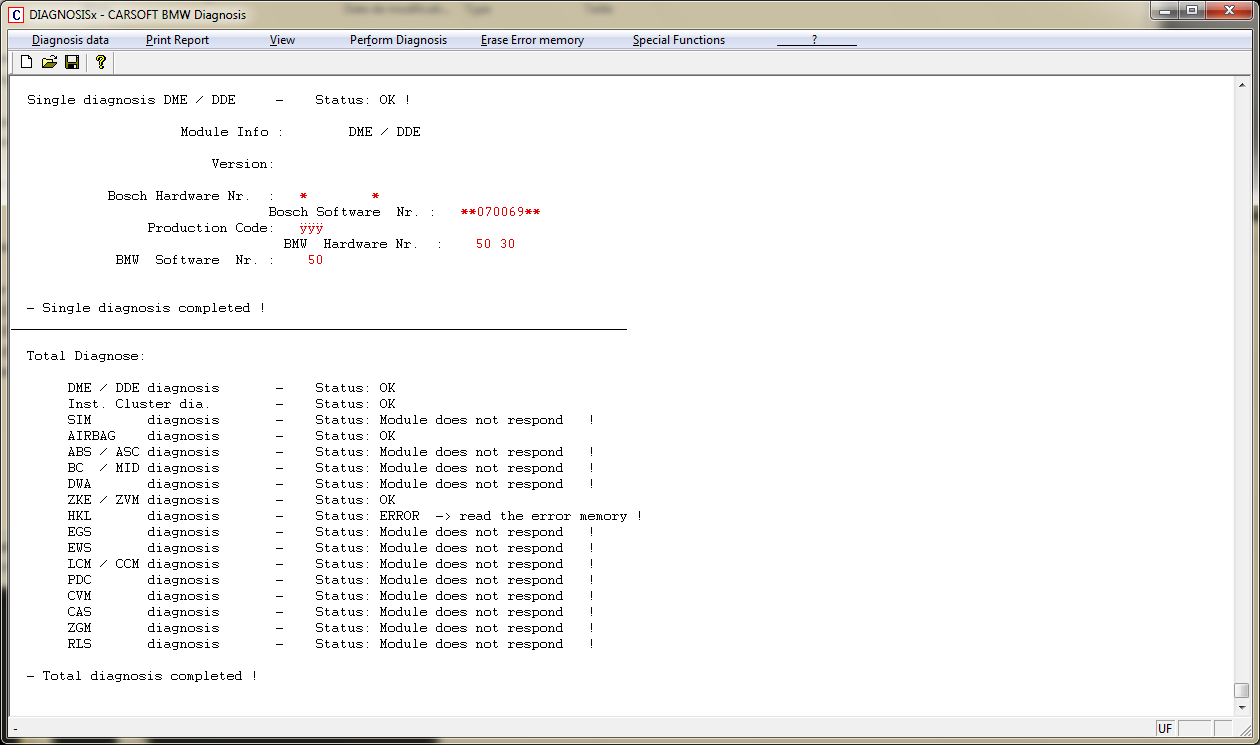Open the Perform Diagnosis menu

pos(398,40)
